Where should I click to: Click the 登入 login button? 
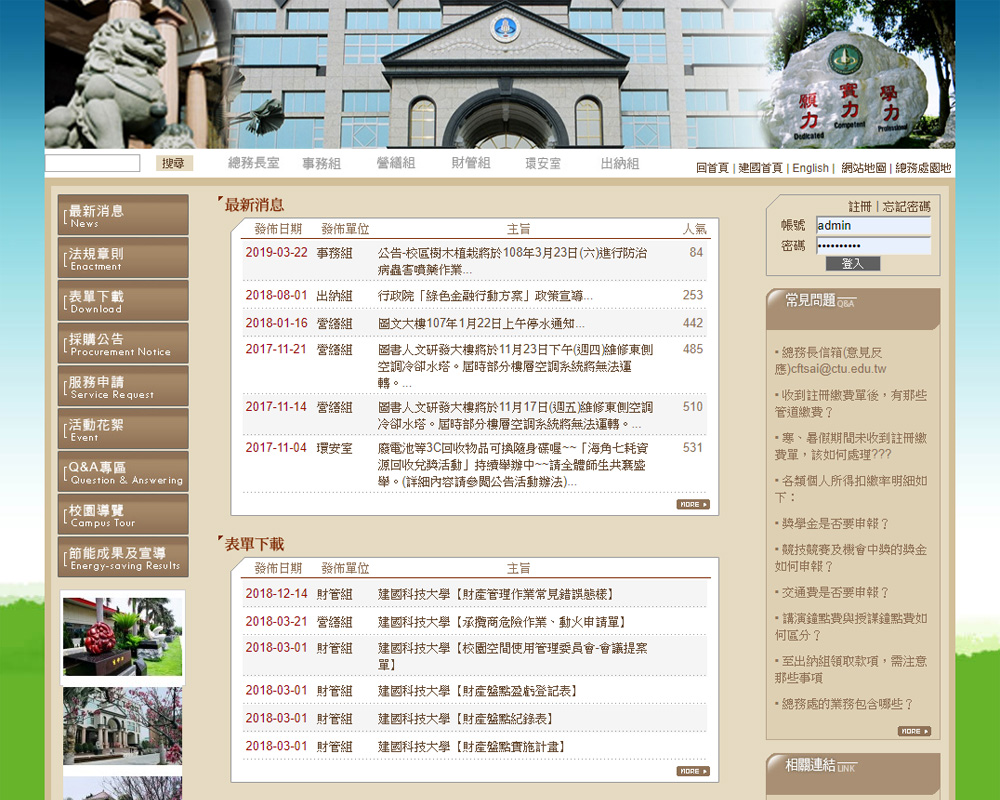pos(853,263)
